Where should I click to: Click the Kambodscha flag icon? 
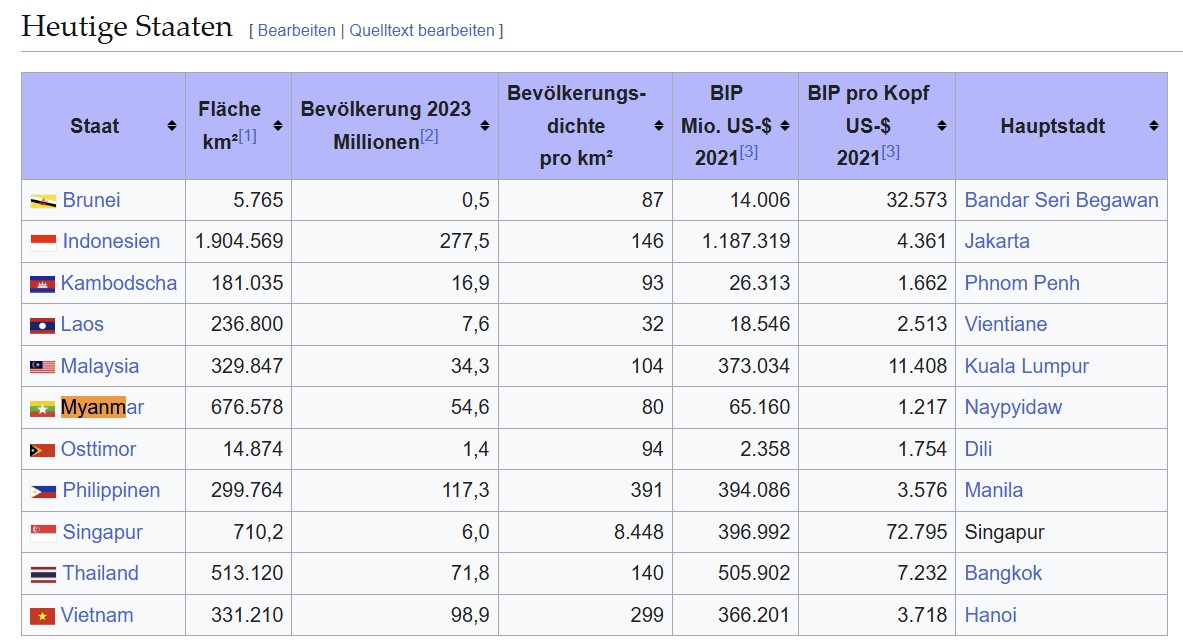point(42,284)
